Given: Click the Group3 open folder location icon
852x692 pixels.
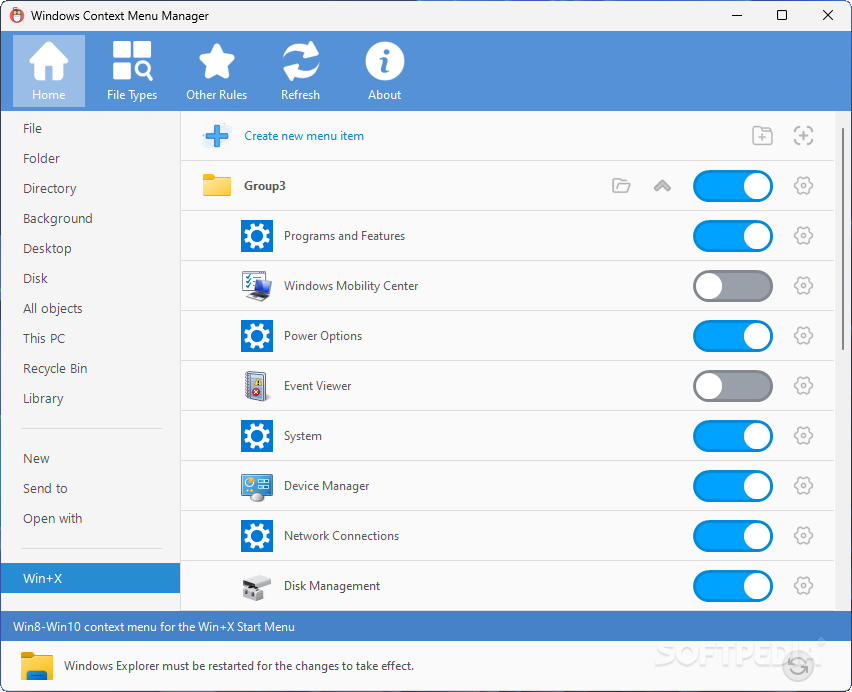Looking at the screenshot, I should pyautogui.click(x=621, y=186).
